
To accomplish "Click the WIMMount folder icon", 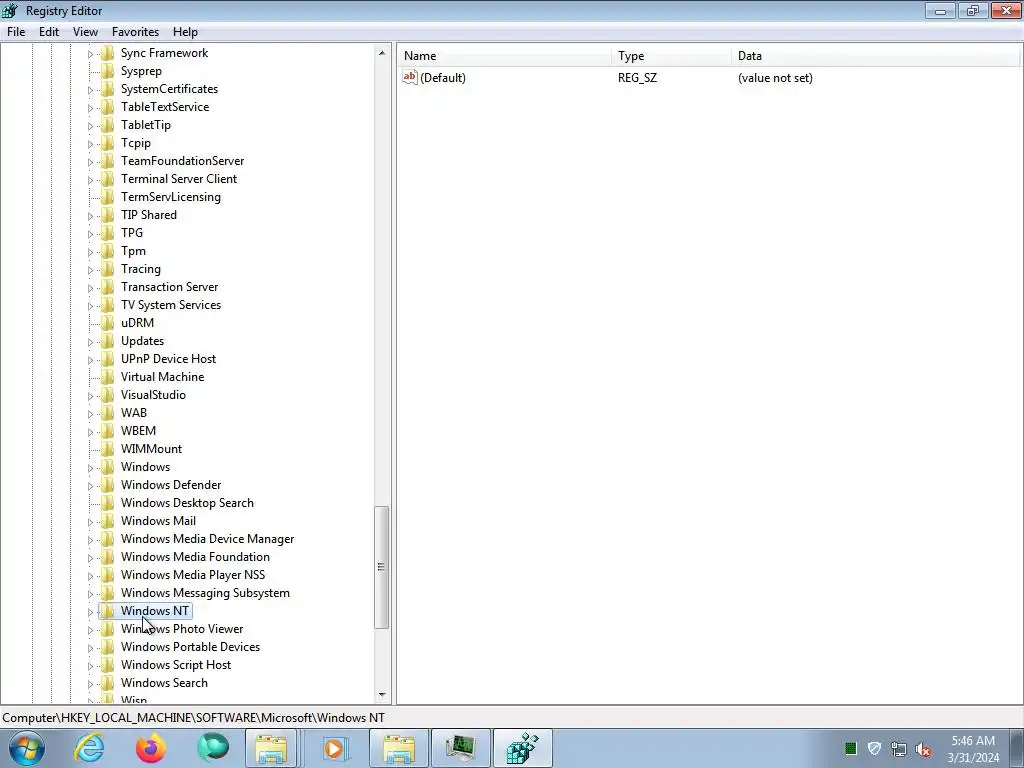I will (108, 449).
